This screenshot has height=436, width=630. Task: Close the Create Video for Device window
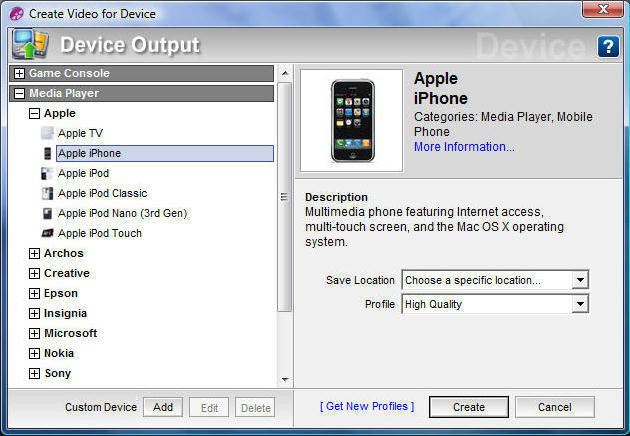point(603,9)
